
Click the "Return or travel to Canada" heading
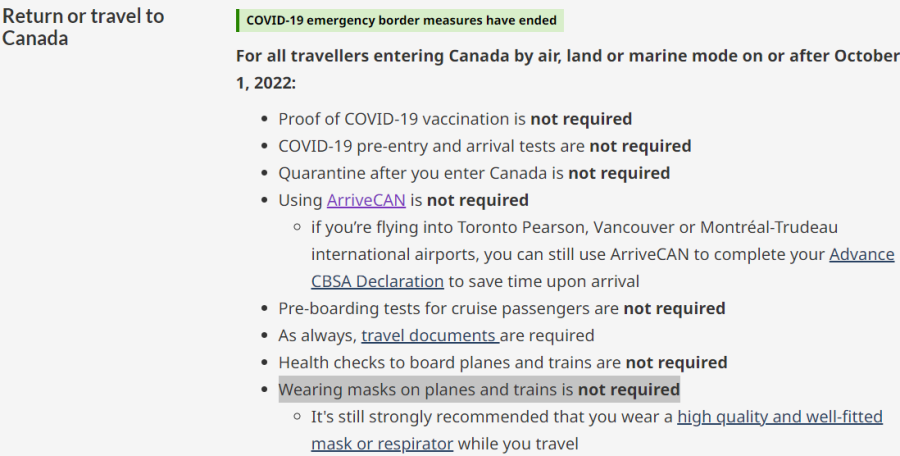[x=83, y=27]
